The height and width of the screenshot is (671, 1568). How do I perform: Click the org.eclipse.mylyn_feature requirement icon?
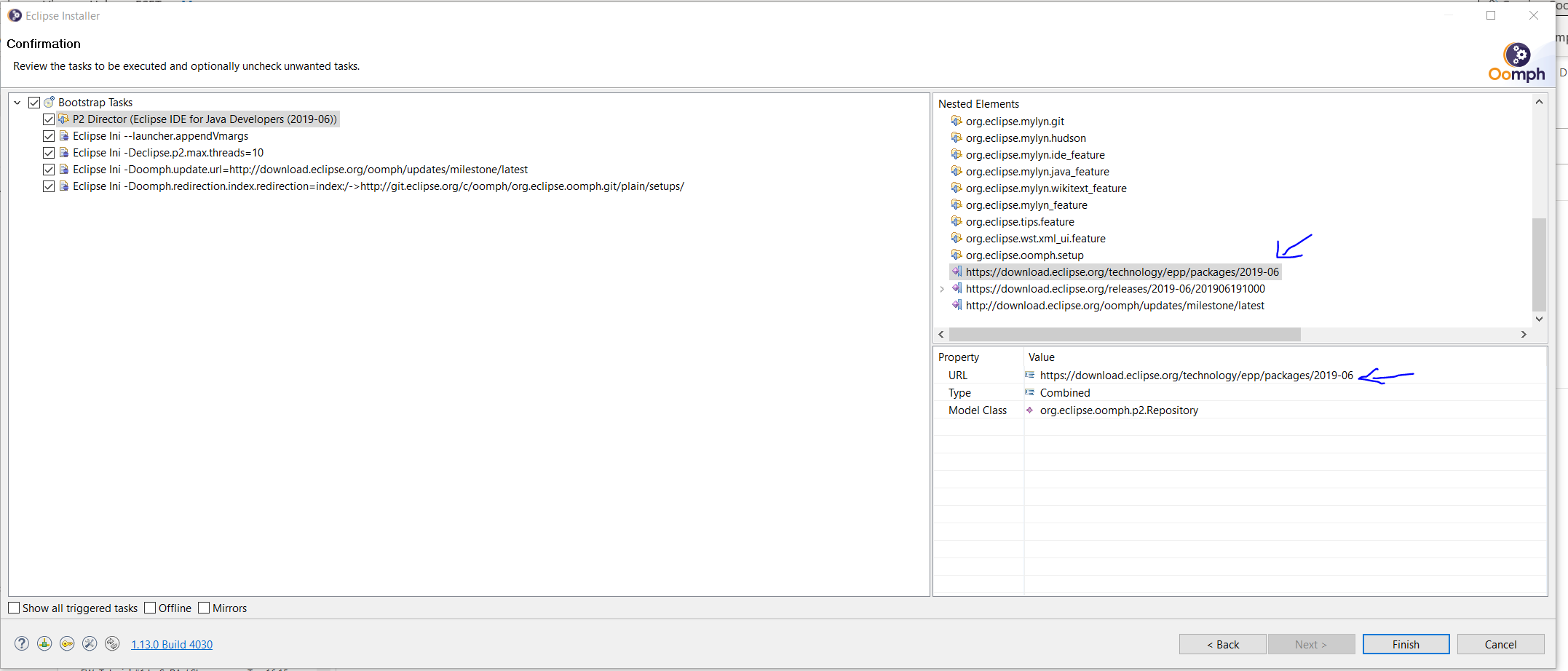click(x=957, y=205)
